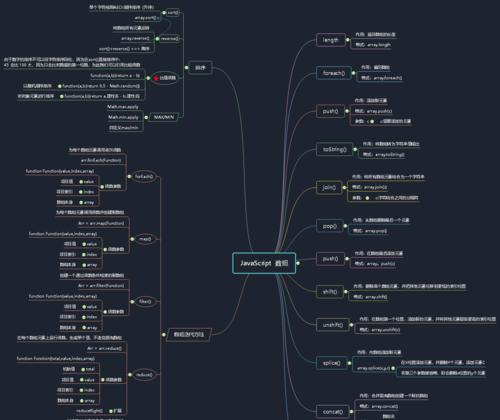Image resolution: width=500 pixels, height=420 pixels.
Task: Select the shift() node
Action: pyautogui.click(x=330, y=292)
